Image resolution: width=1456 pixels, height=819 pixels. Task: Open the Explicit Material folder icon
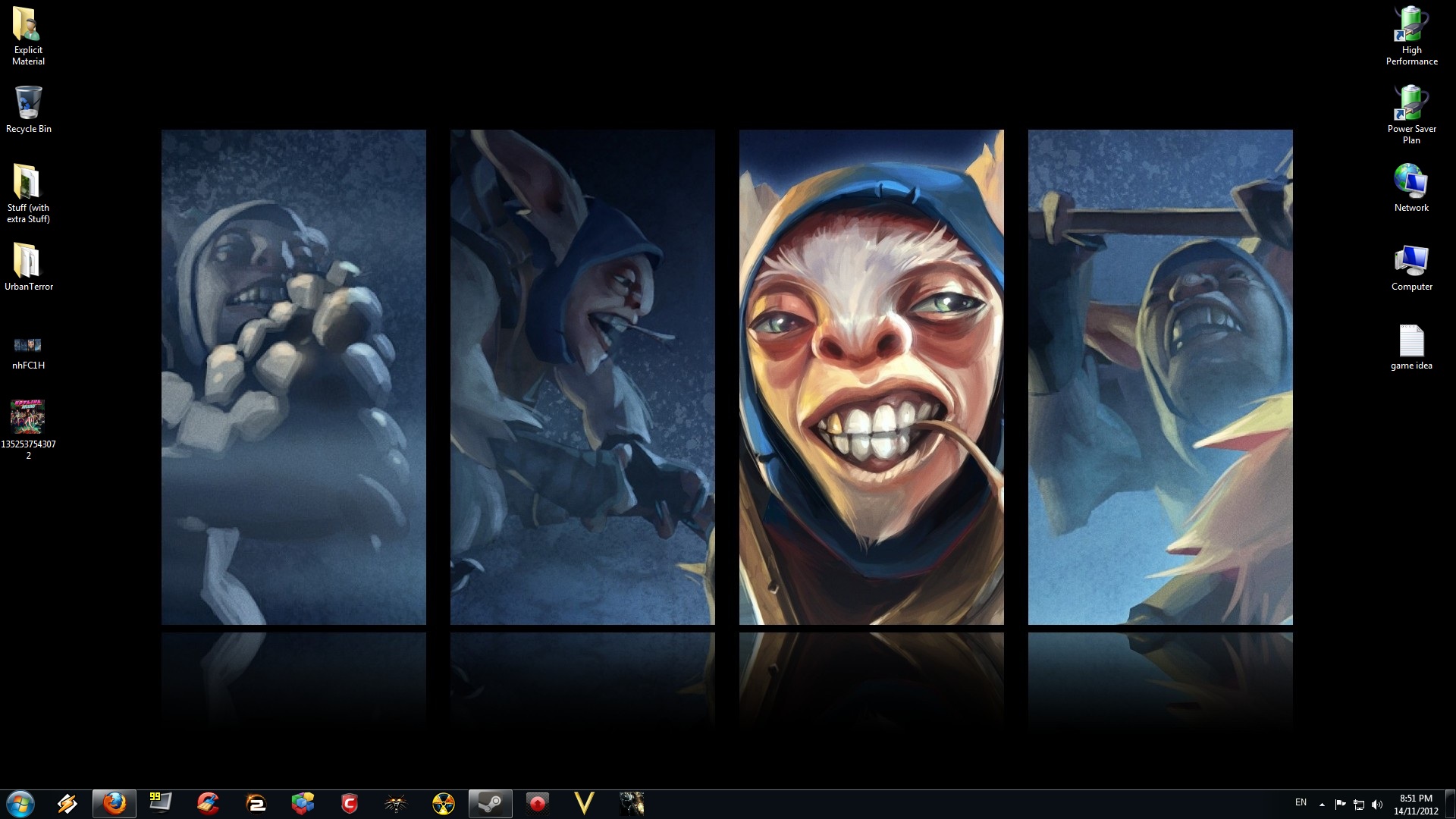(28, 36)
